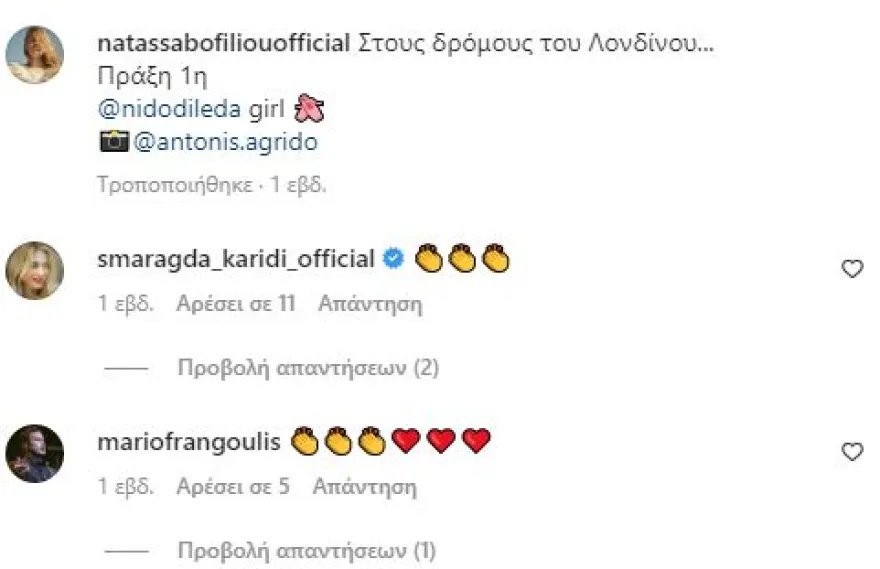Like mariofrangoulis's comment with the heart icon
The width and height of the screenshot is (880, 569).
852,452
